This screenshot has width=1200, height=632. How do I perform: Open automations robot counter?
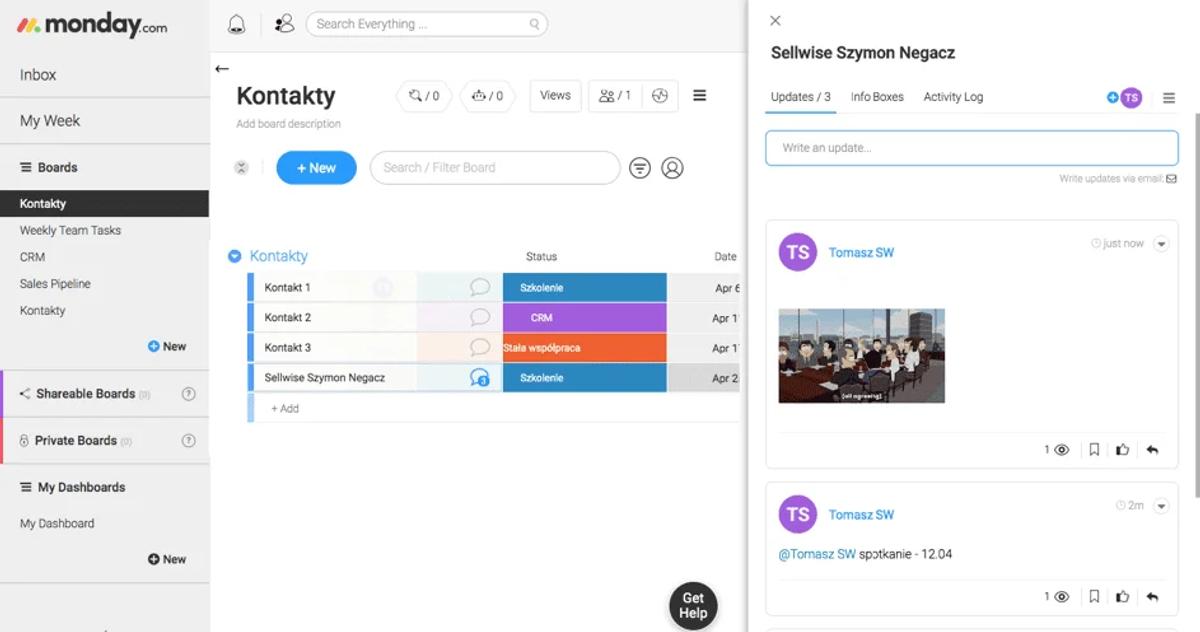487,96
